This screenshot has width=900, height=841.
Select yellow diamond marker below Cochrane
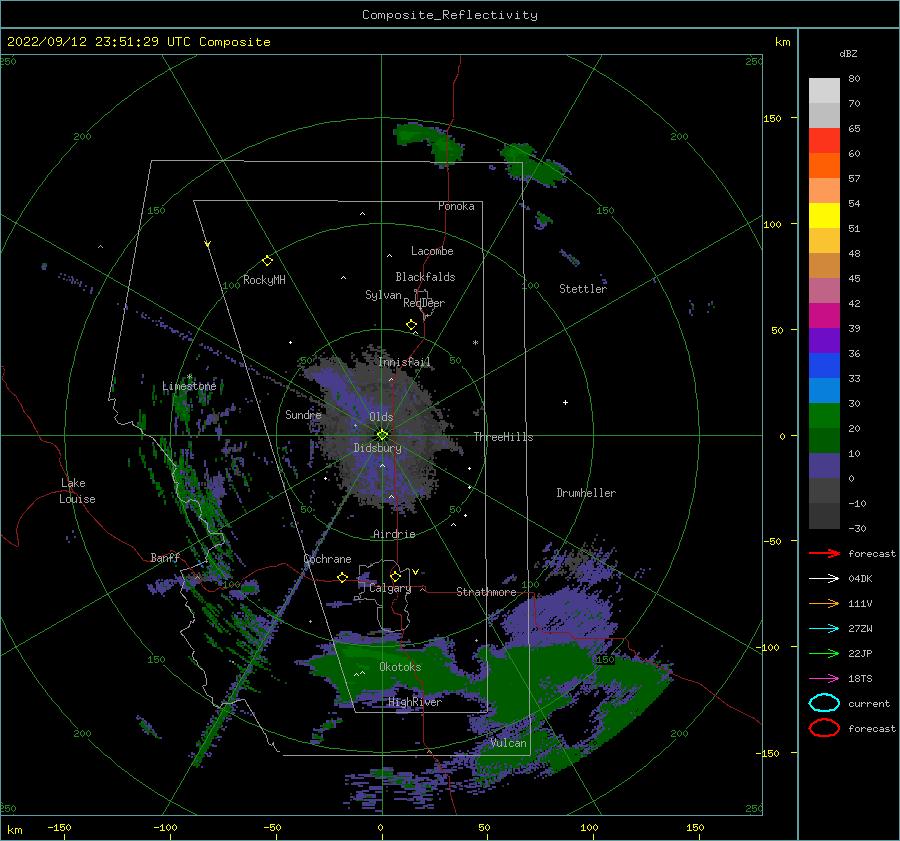click(342, 577)
